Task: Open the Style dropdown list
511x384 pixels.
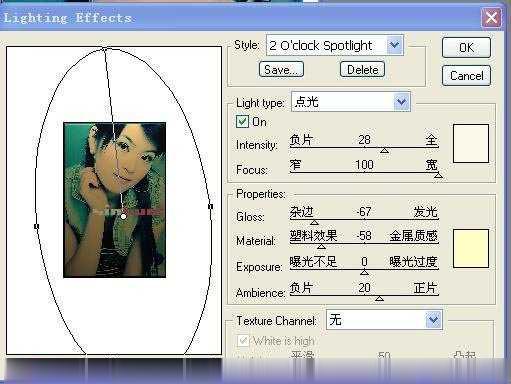Action: [395, 45]
